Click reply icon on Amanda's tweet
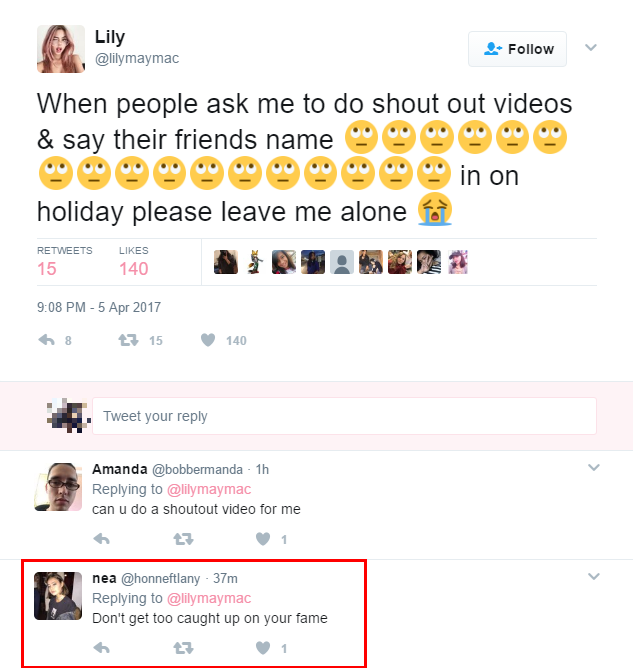The width and height of the screenshot is (633, 668). click(101, 539)
